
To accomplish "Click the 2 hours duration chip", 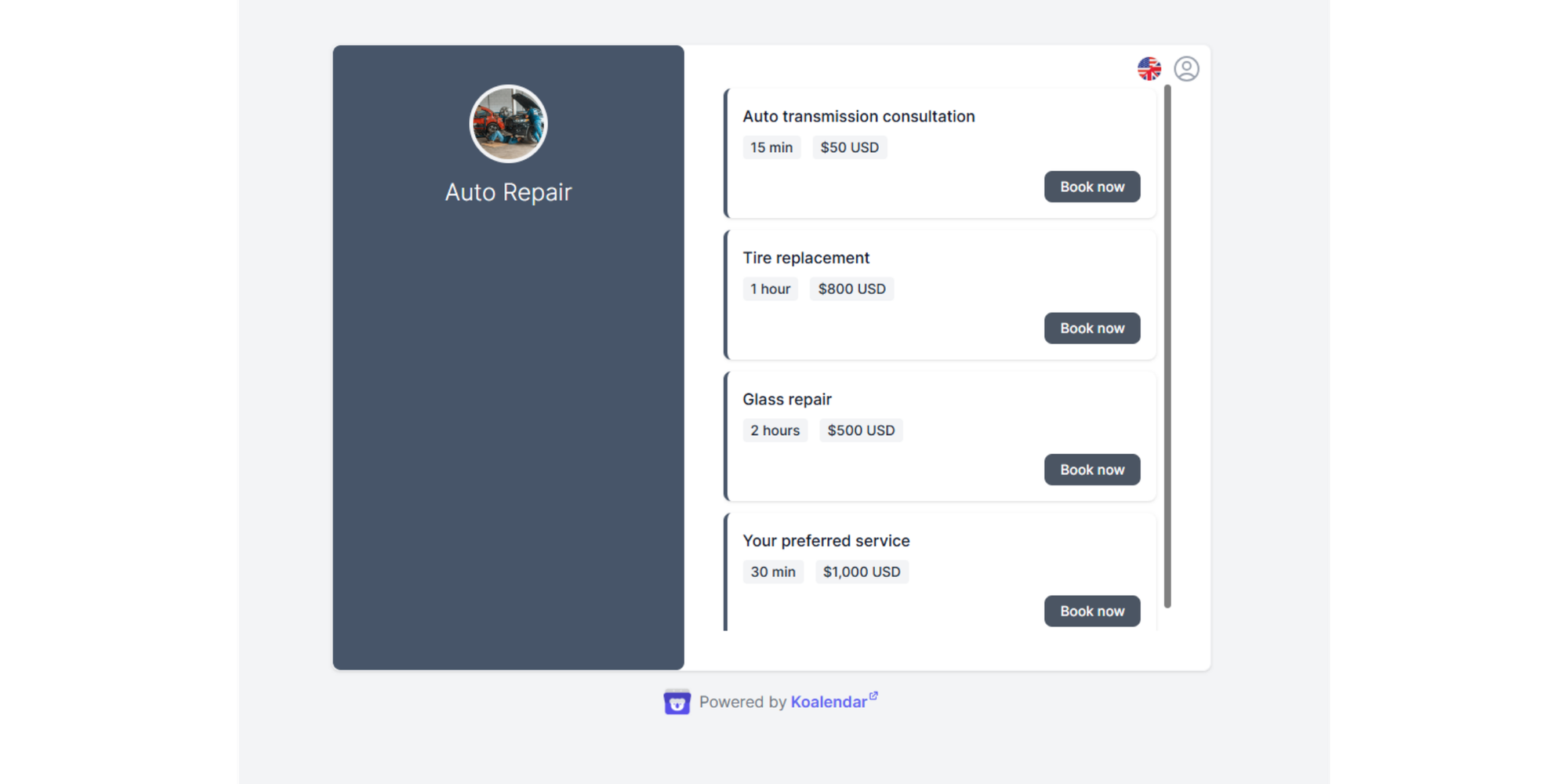I will pos(775,430).
